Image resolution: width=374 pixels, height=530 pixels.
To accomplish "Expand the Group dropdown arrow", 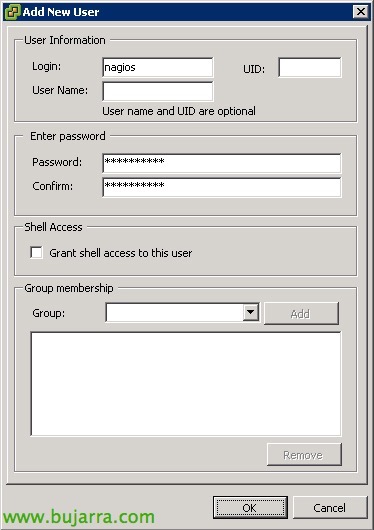I will click(251, 312).
